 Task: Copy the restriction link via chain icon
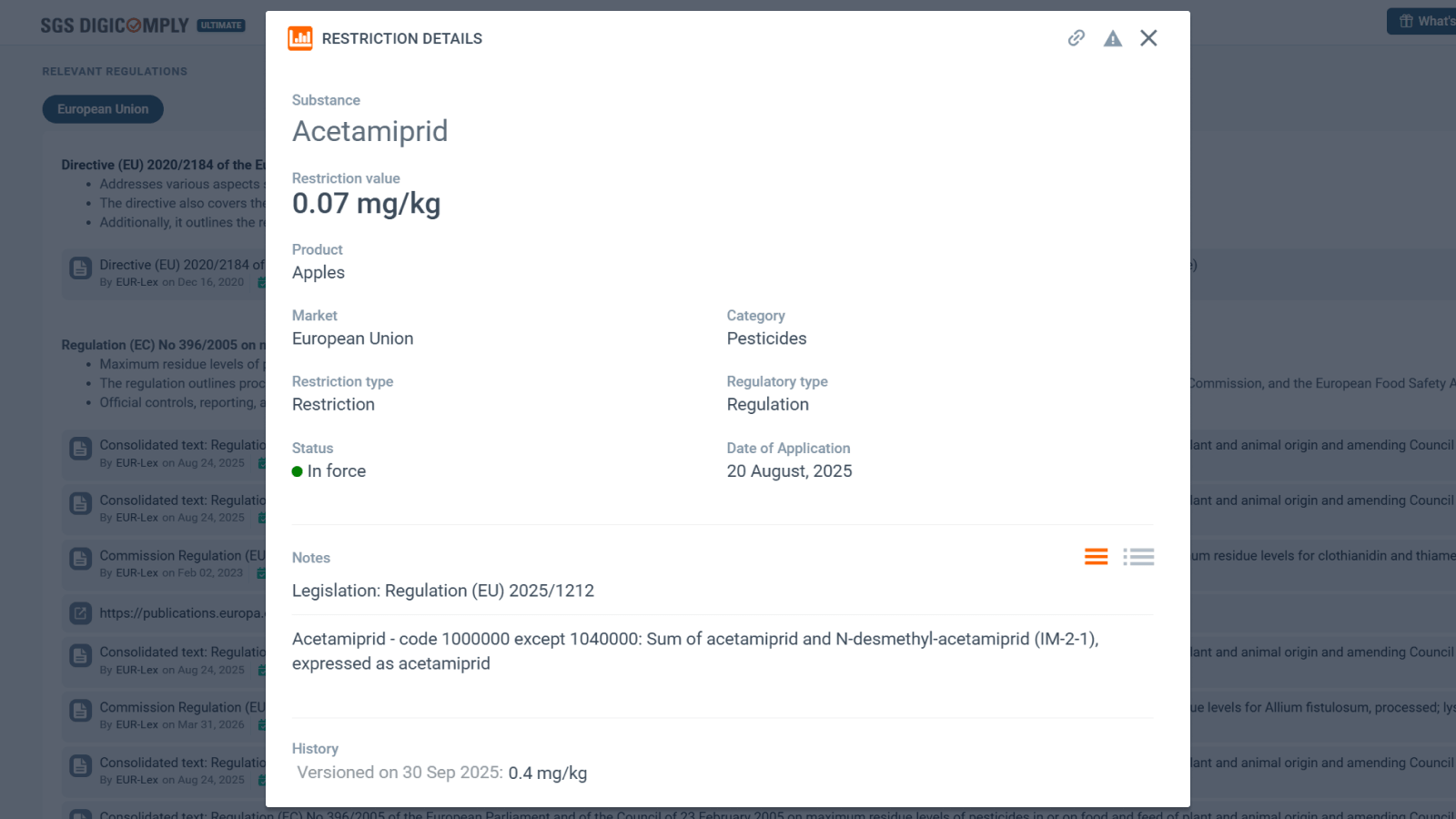click(x=1076, y=38)
